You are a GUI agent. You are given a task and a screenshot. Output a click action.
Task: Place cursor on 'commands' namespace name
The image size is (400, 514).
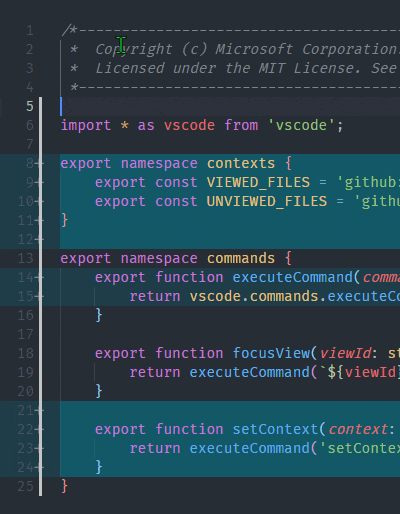point(241,258)
